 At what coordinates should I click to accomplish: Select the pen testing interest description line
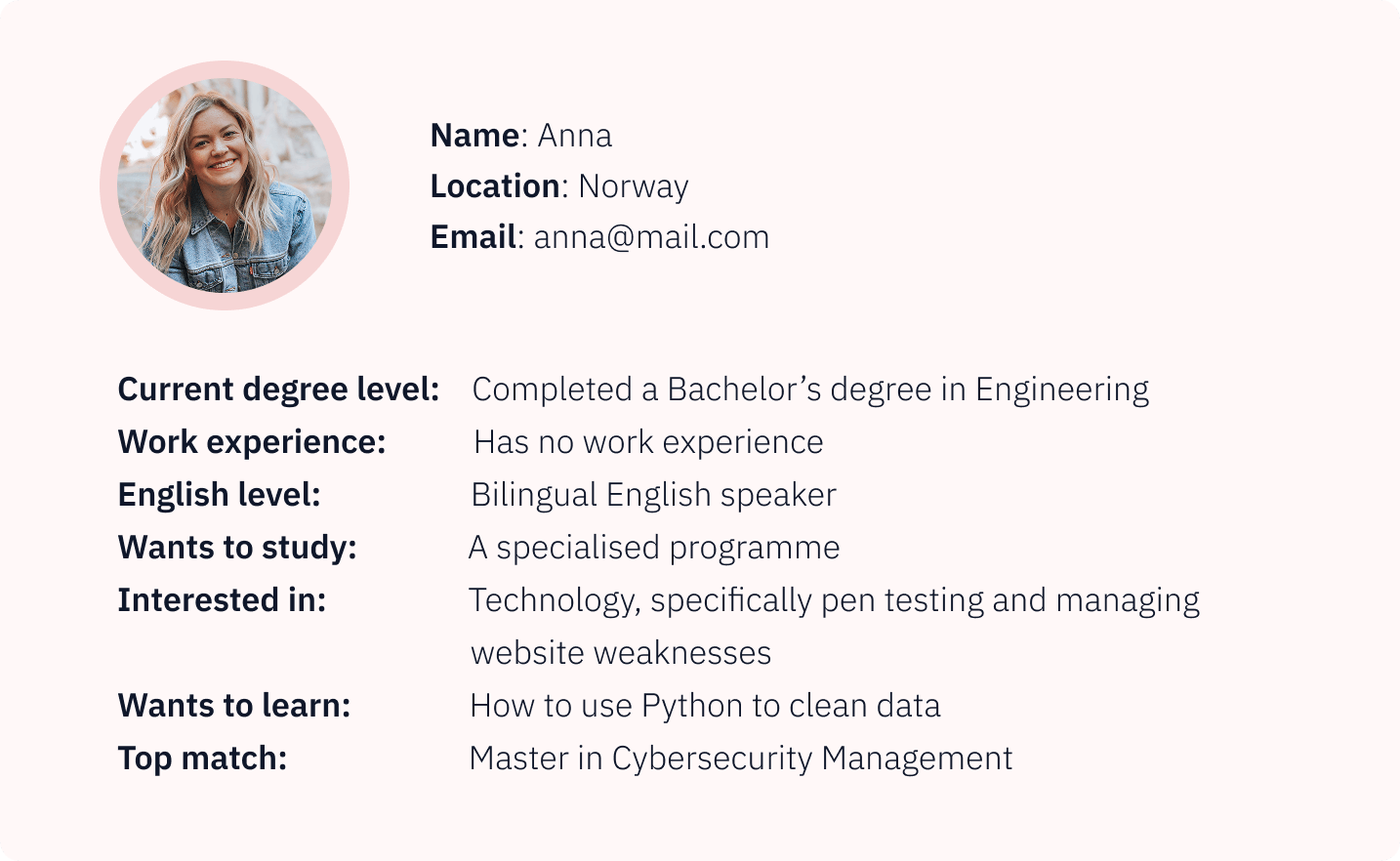(x=834, y=600)
